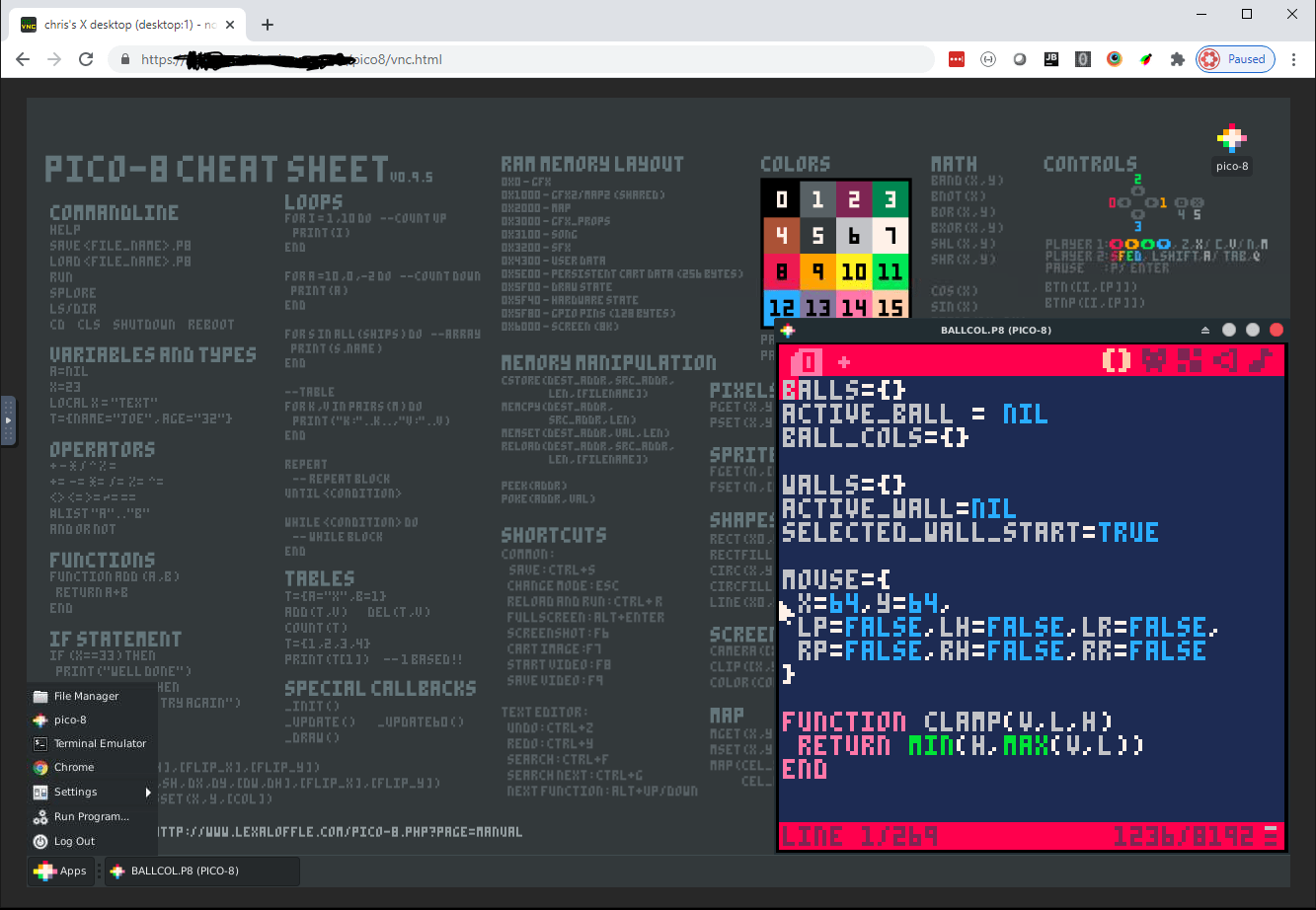Open the SFX editor (speaker icon)
This screenshot has height=910, width=1316.
pos(1225,360)
